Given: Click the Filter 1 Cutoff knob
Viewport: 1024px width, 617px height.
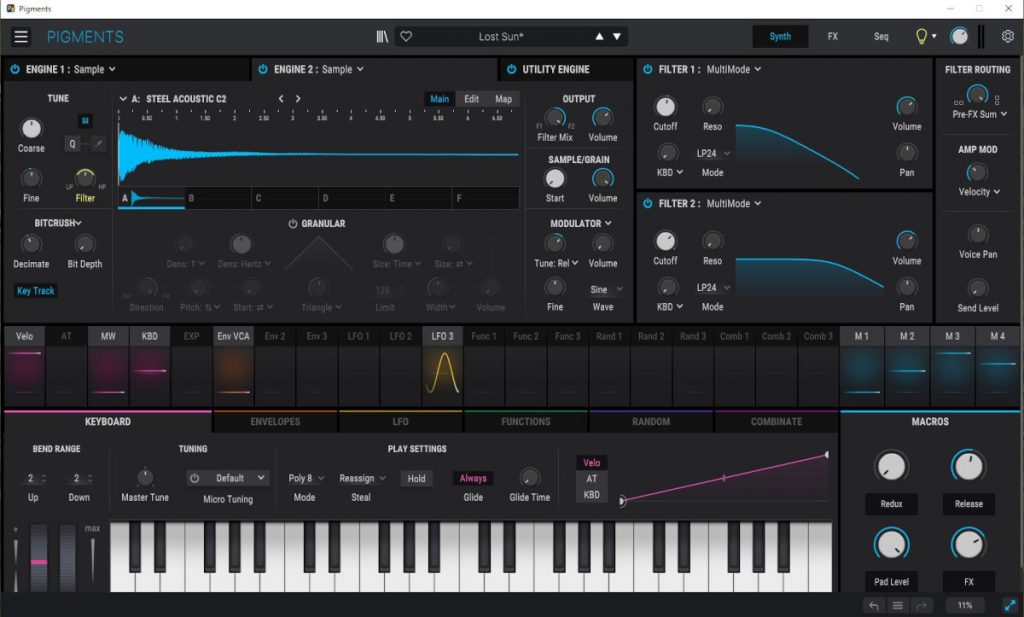Looking at the screenshot, I should tap(665, 106).
